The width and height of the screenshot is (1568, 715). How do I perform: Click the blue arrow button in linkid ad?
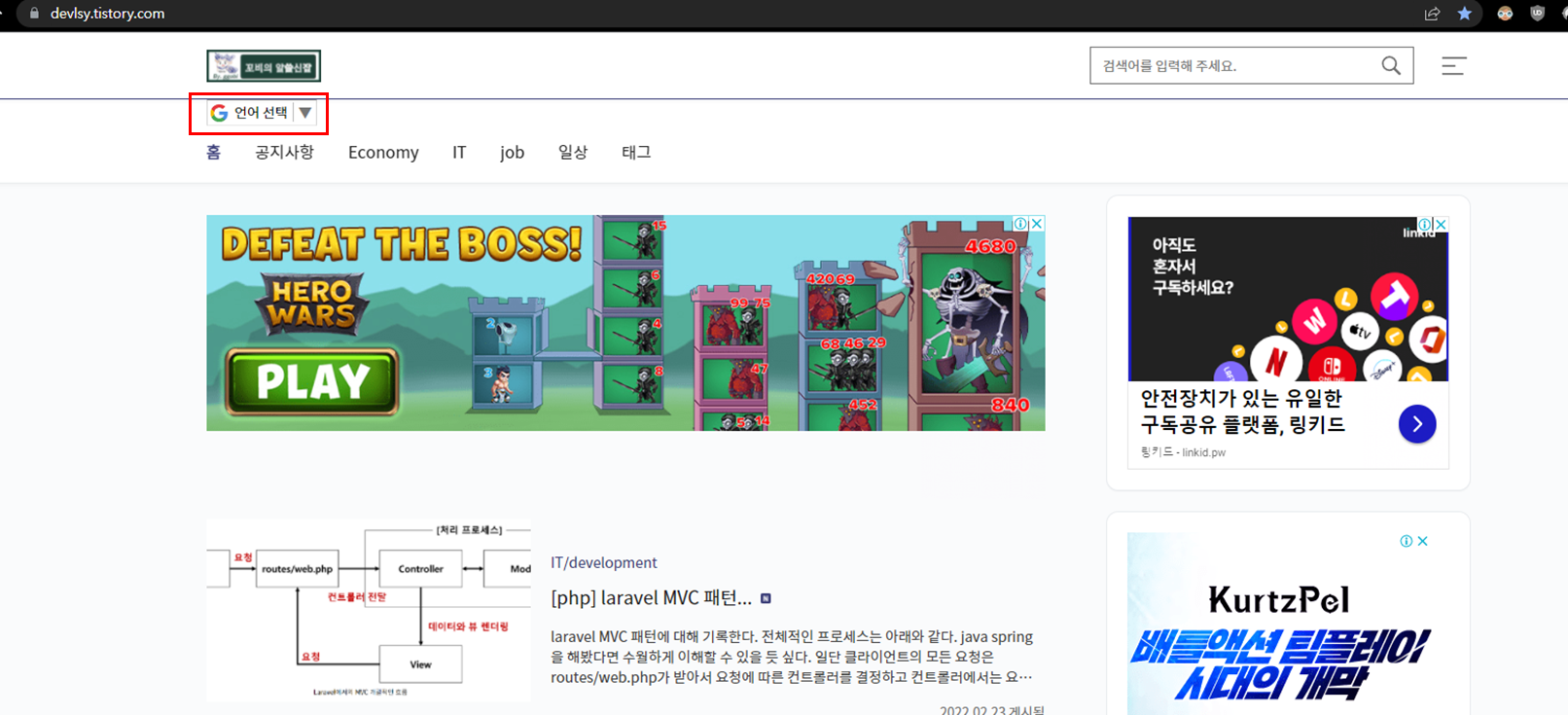pos(1417,424)
